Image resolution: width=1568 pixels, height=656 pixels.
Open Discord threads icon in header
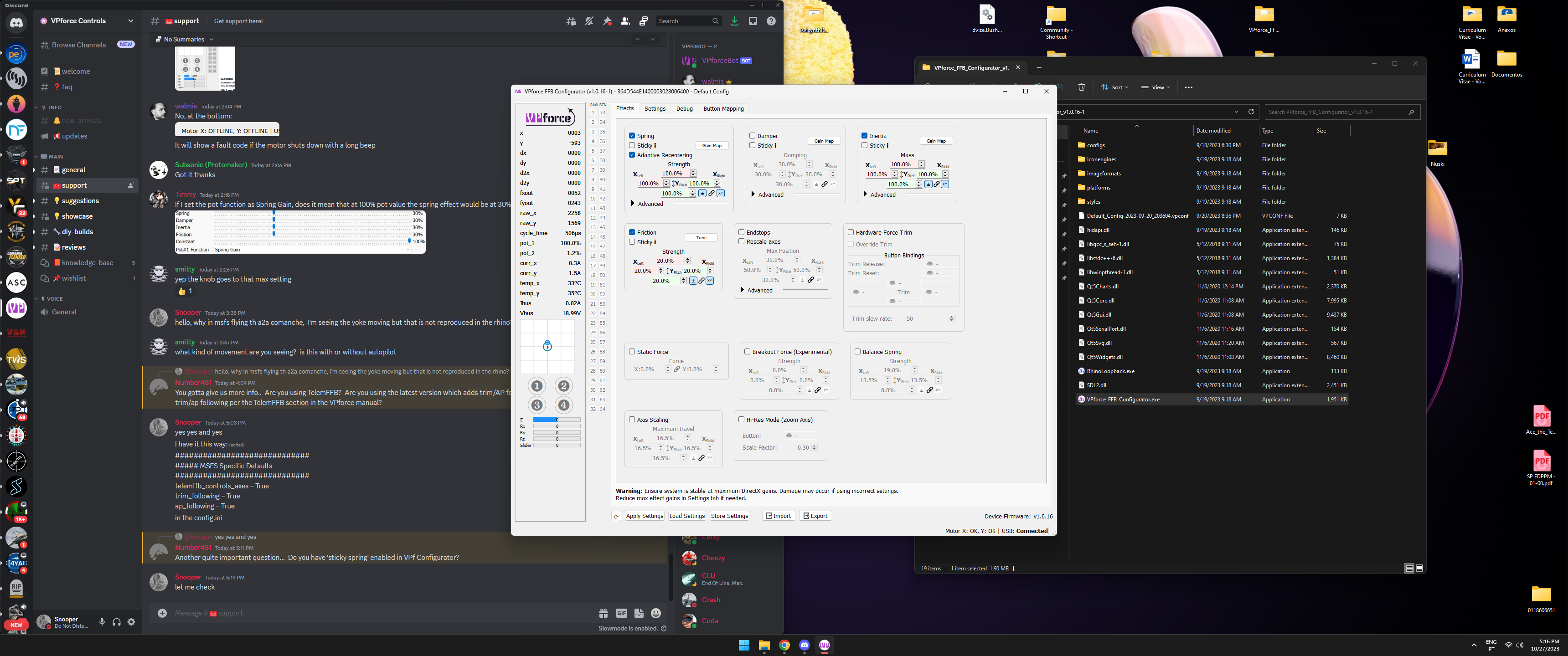(x=571, y=21)
